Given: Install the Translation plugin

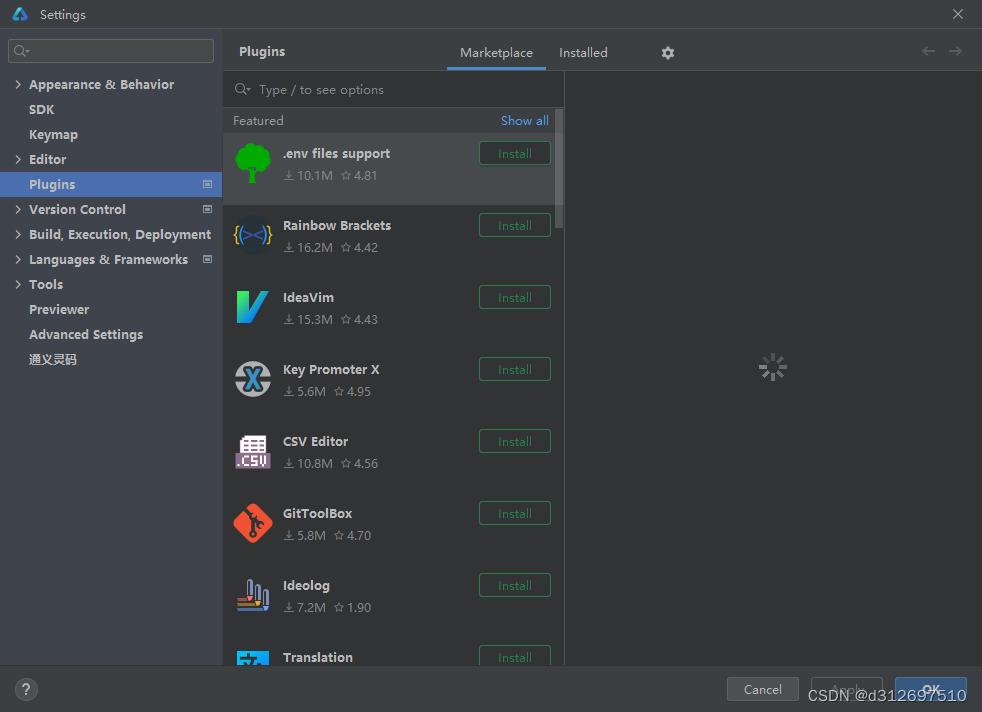Looking at the screenshot, I should [x=515, y=656].
